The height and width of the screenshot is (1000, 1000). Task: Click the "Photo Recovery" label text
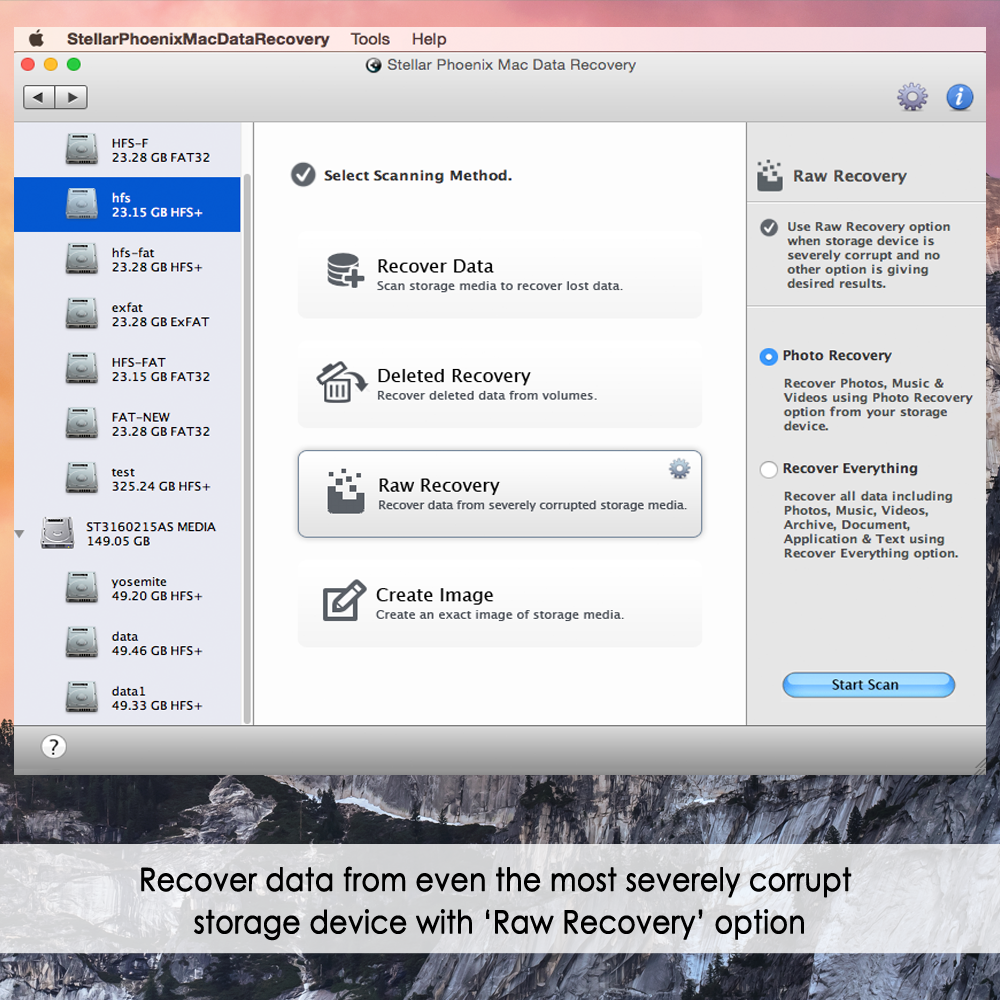click(x=837, y=356)
